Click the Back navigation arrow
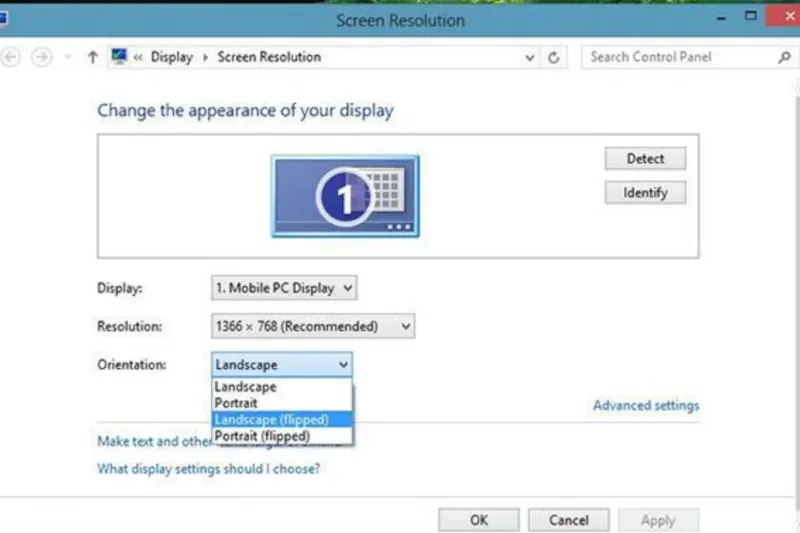Viewport: 800px width, 533px height. (11, 58)
